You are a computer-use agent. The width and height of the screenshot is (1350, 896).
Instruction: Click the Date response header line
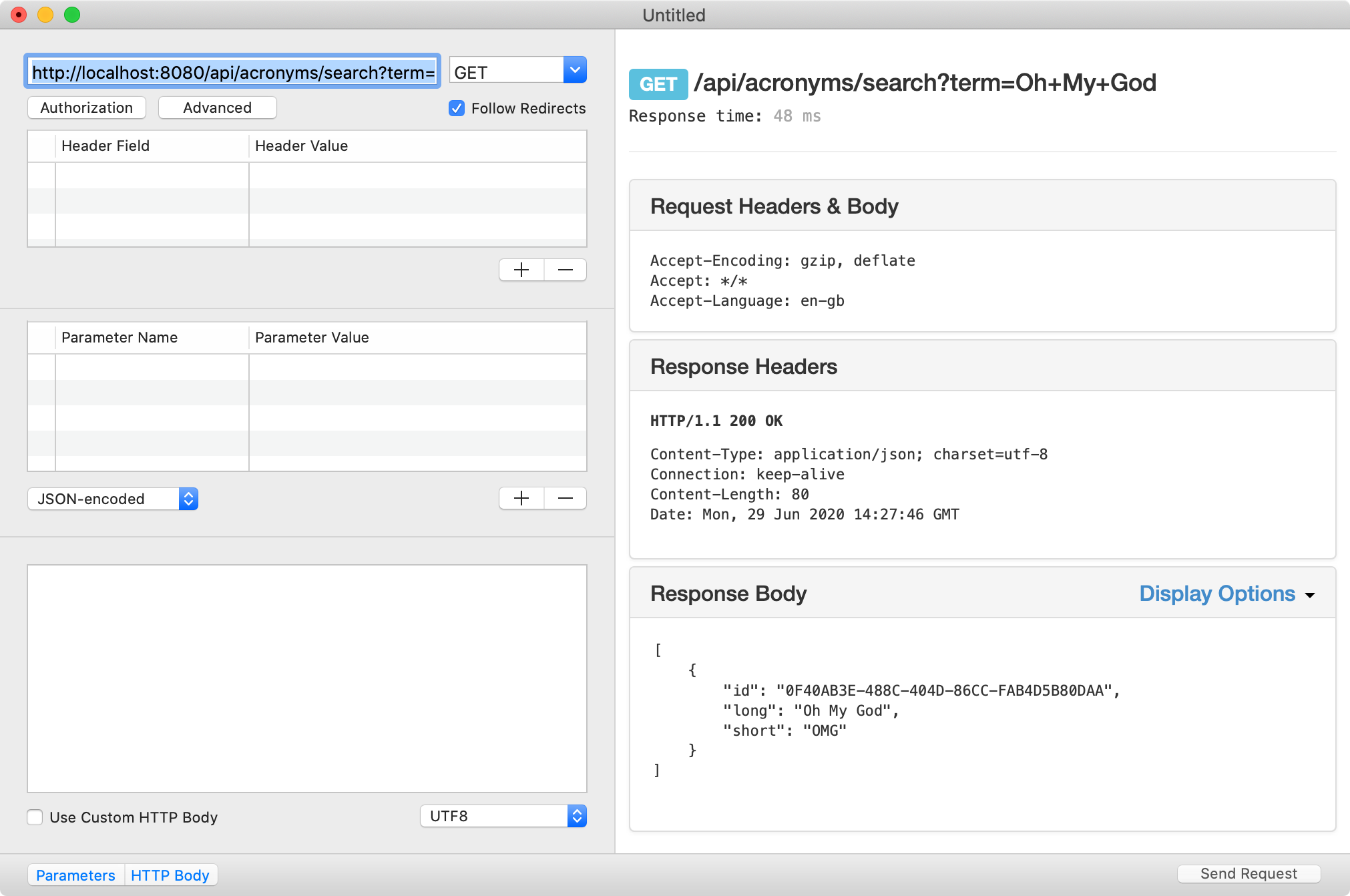click(805, 514)
